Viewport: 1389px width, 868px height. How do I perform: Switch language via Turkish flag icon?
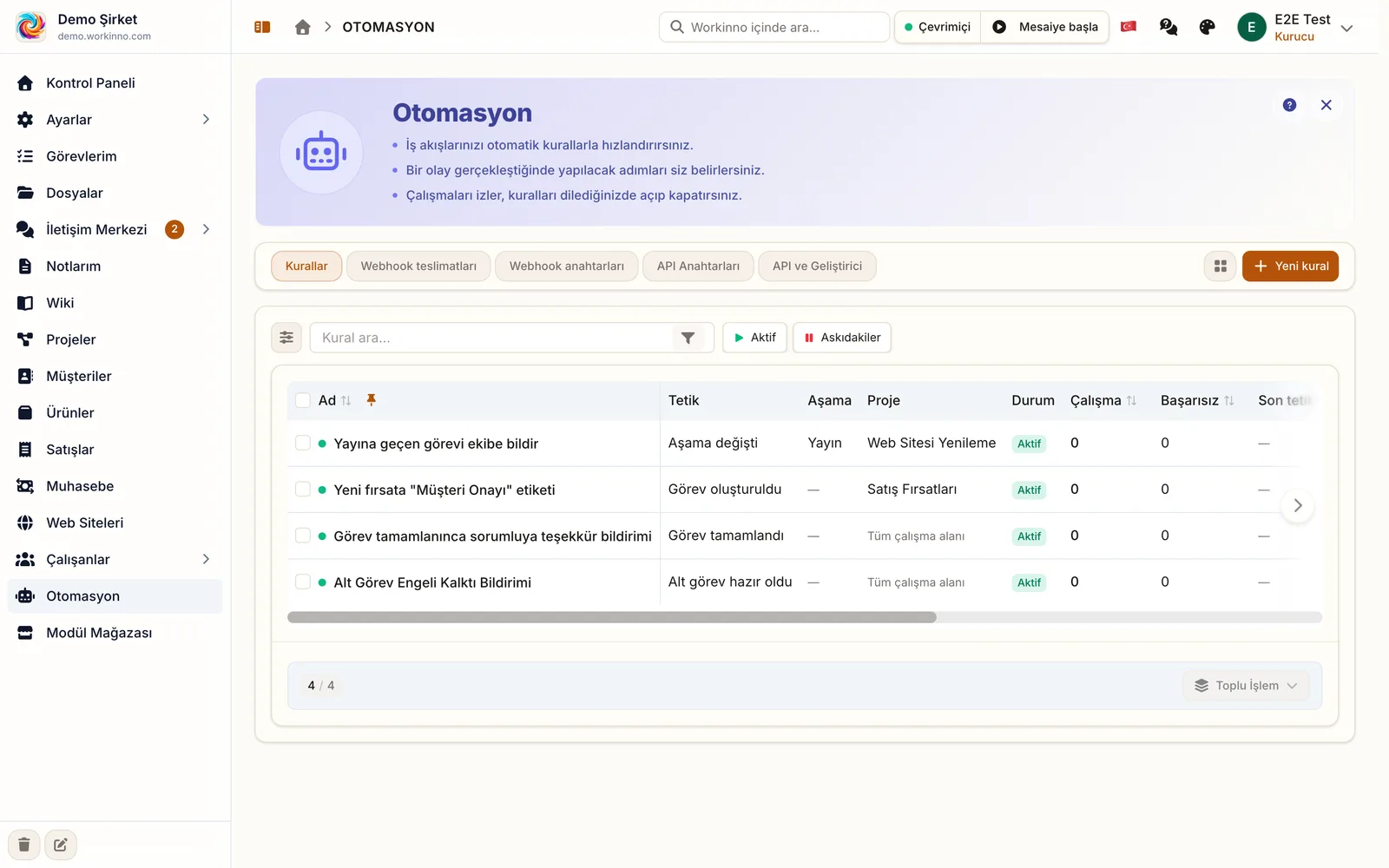point(1129,27)
